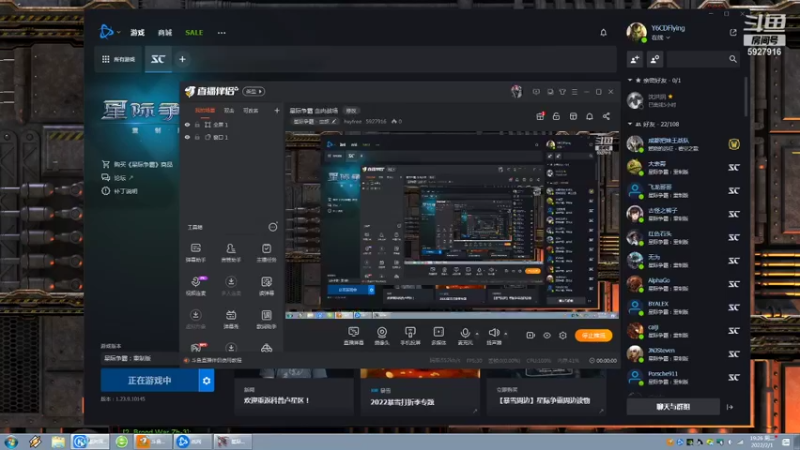Click the add friend icon
Screen dimensions: 800x450
(x=635, y=59)
